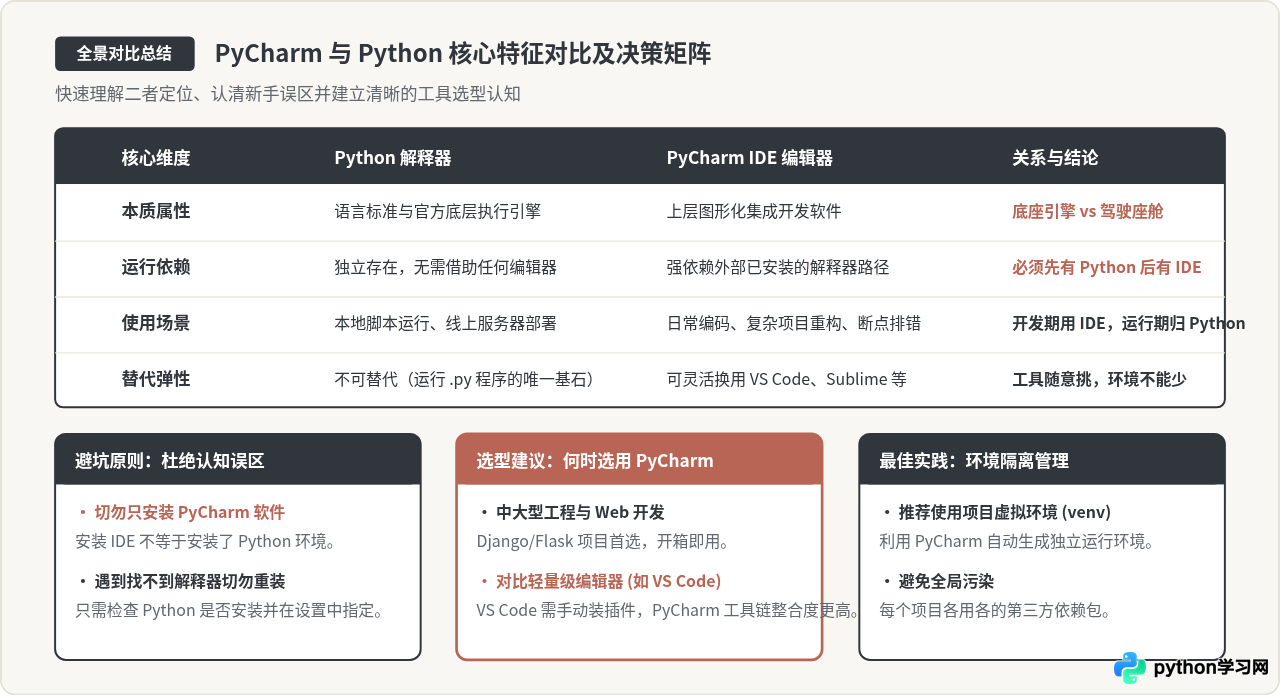Image resolution: width=1280 pixels, height=696 pixels.
Task: Click cell 日常编码、复杂项目重构、断点排错
Action: pyautogui.click(x=794, y=324)
